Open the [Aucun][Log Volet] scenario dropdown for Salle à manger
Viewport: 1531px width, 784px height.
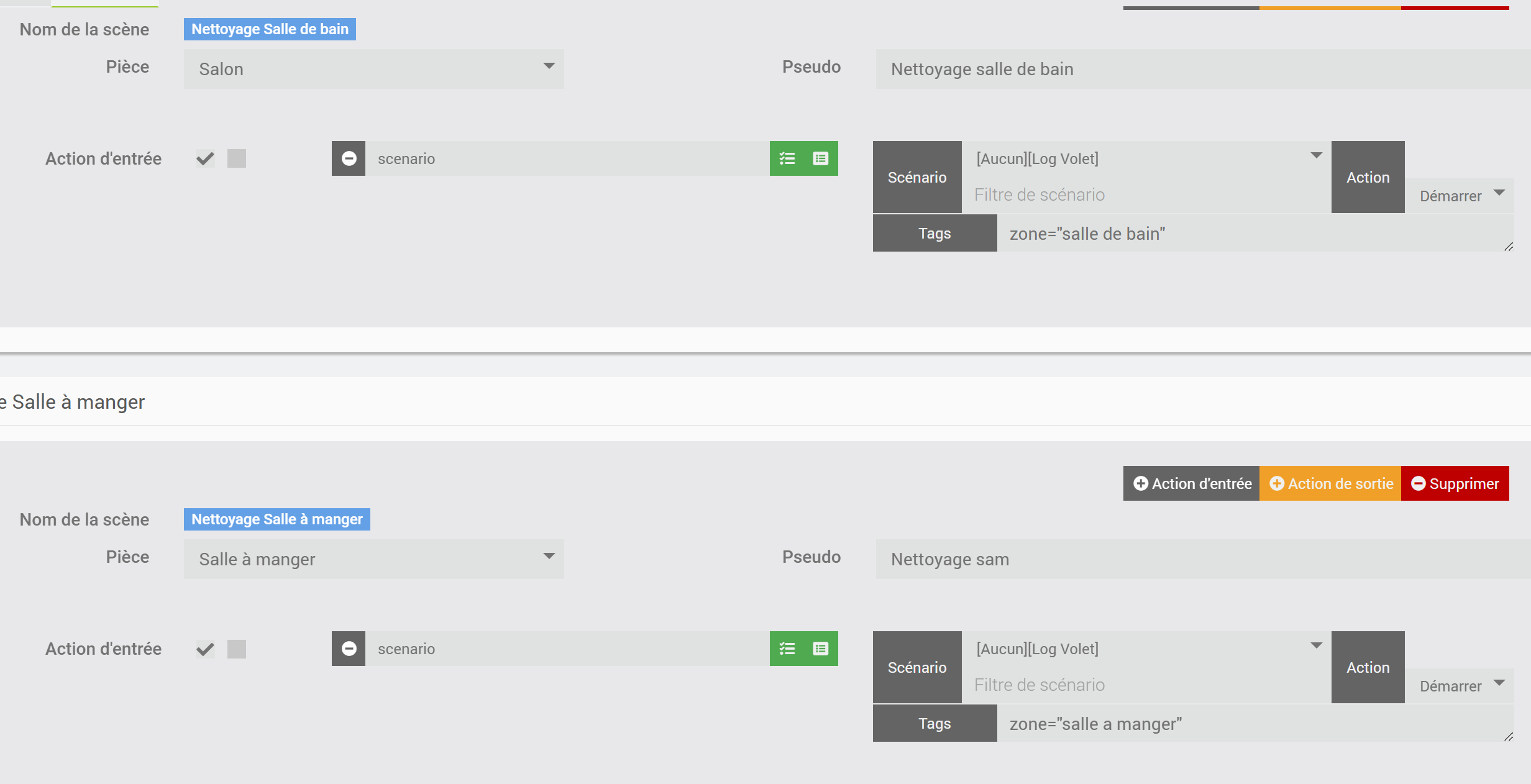(x=1146, y=649)
